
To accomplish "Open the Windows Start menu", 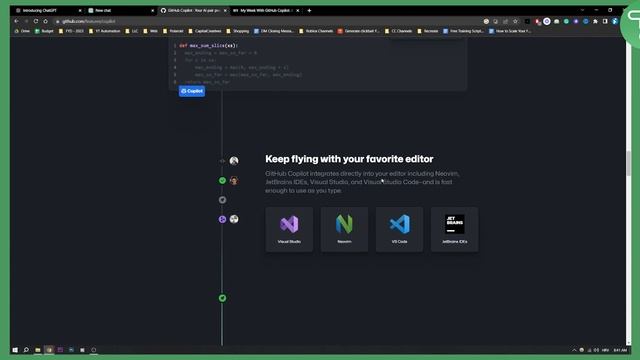I will click(15, 350).
